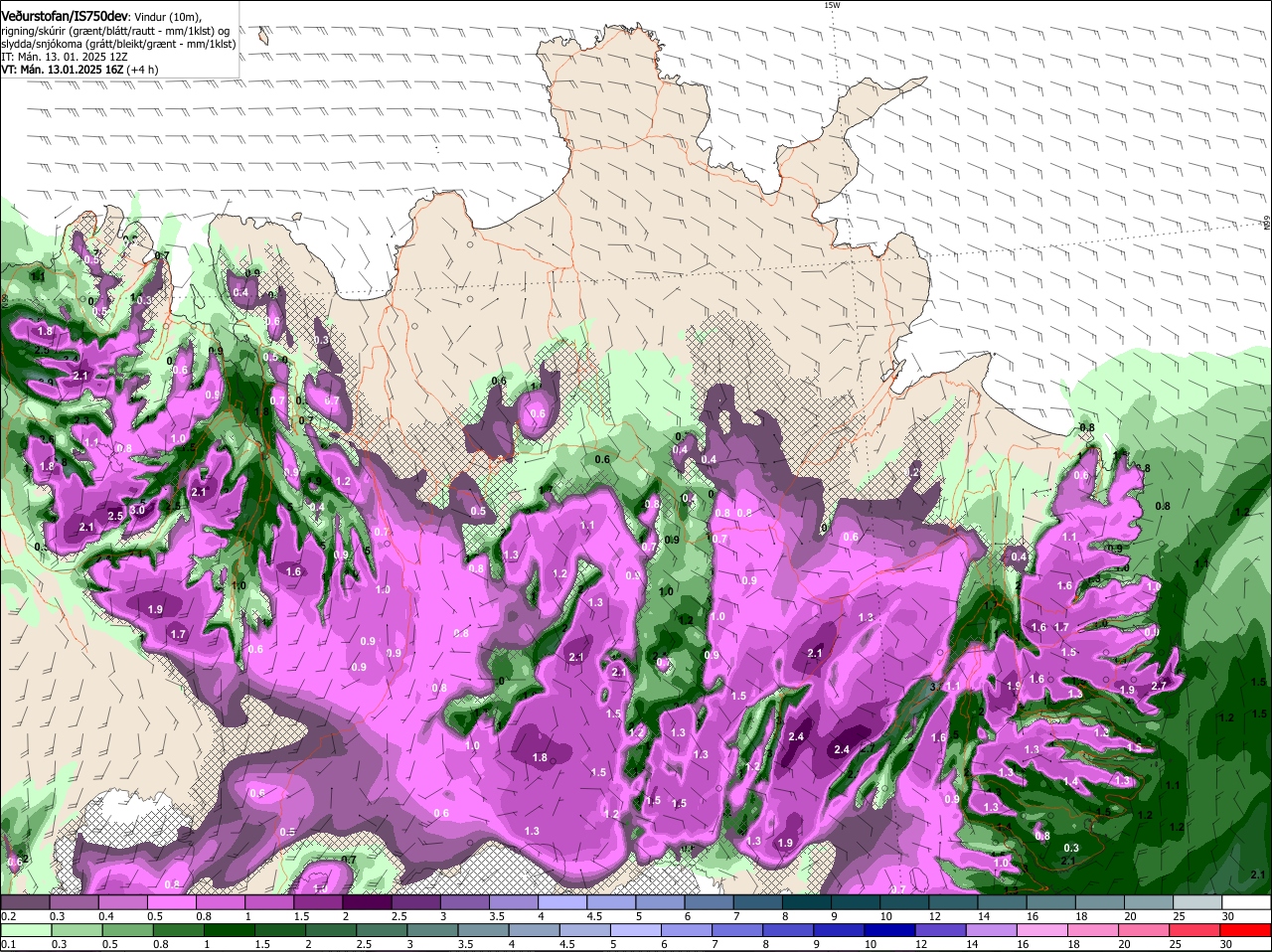Select the dark teal upper swatch between 8 and 9
The height and width of the screenshot is (952, 1272).
806,903
